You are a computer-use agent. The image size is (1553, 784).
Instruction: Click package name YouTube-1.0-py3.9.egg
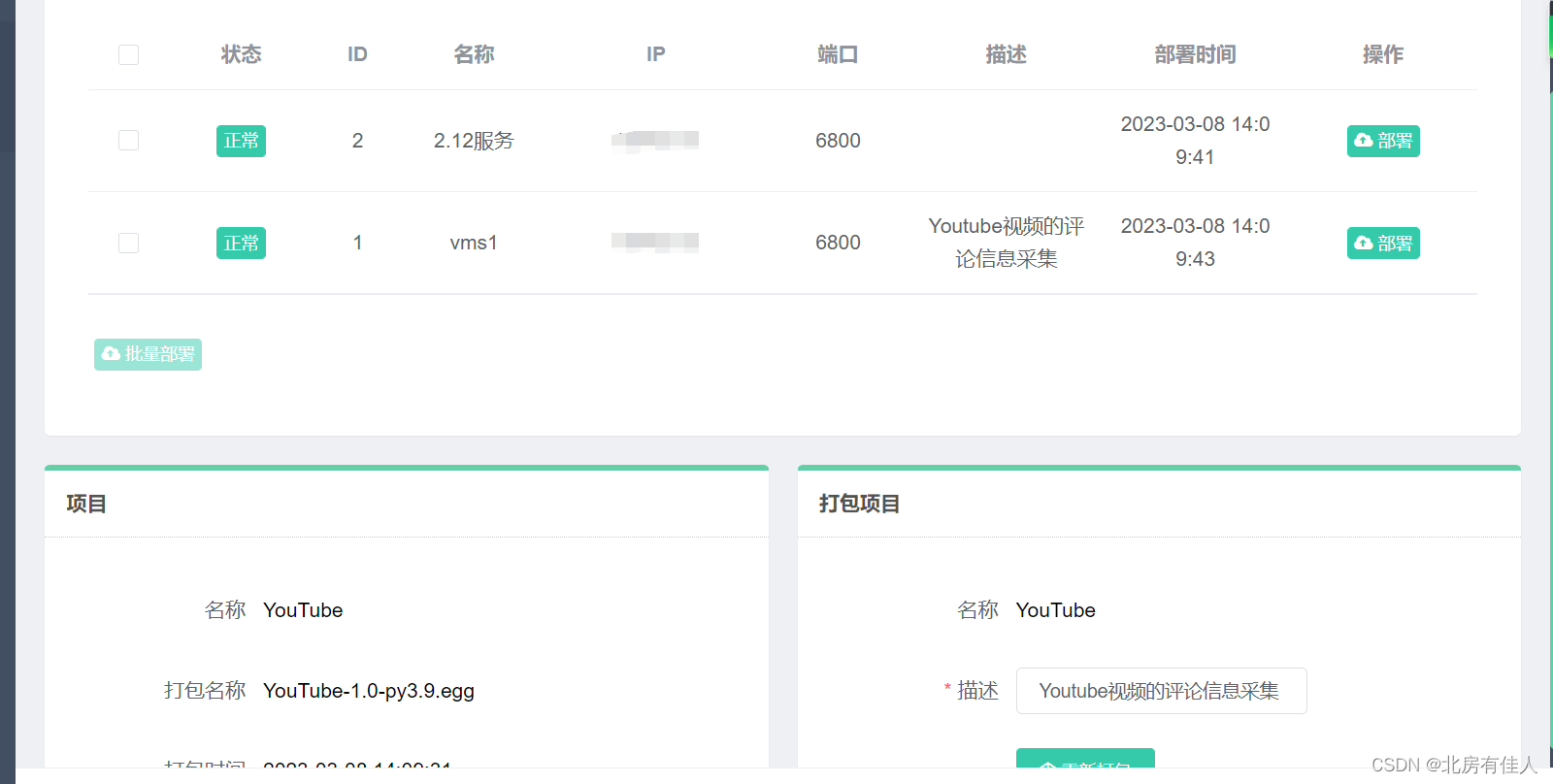tap(369, 691)
